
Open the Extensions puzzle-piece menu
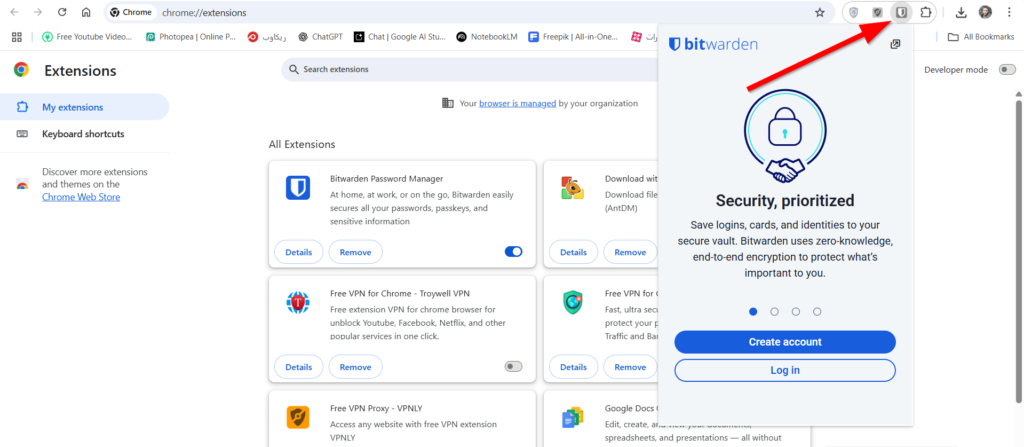click(925, 12)
